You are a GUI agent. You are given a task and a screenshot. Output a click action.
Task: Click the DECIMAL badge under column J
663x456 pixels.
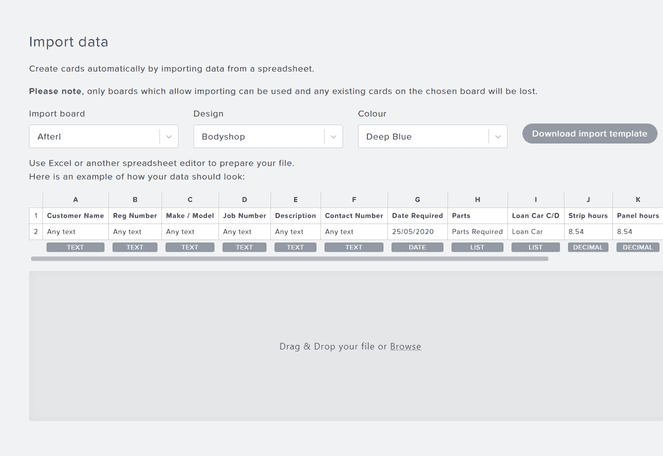tap(588, 247)
